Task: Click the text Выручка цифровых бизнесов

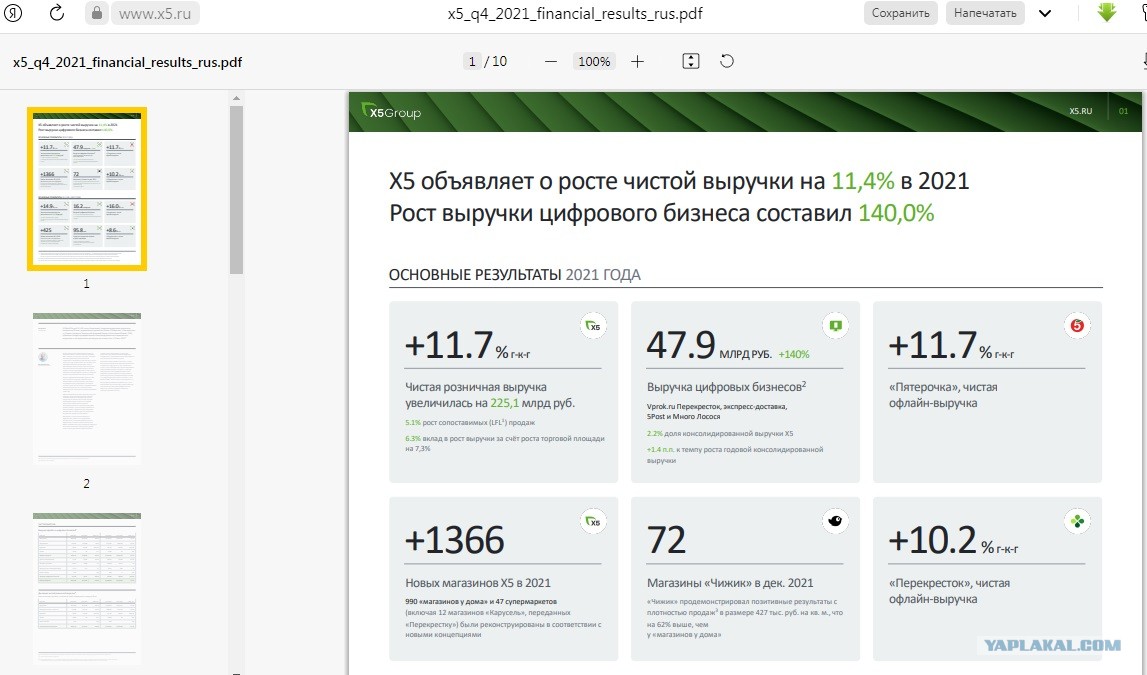Action: point(726,386)
